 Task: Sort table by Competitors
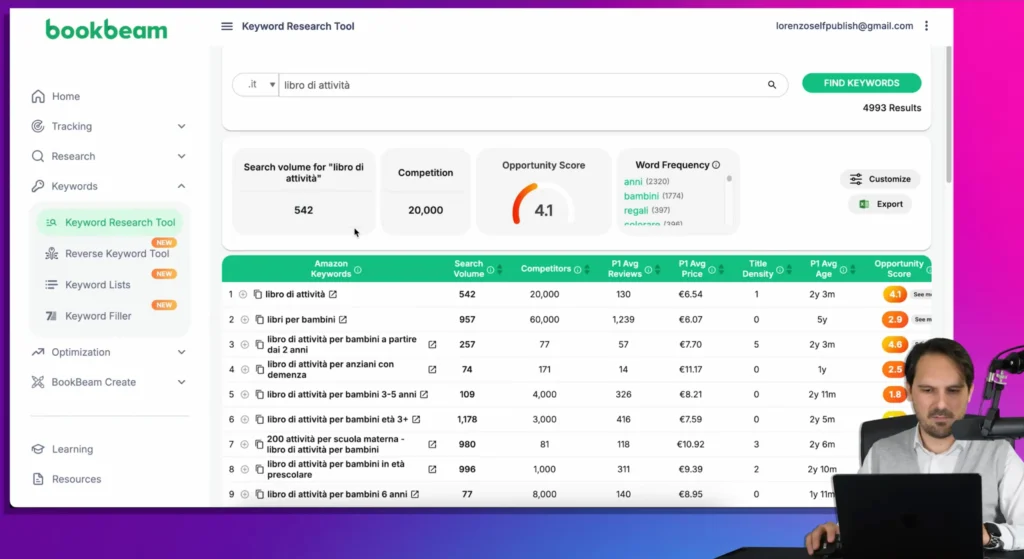(x=587, y=270)
